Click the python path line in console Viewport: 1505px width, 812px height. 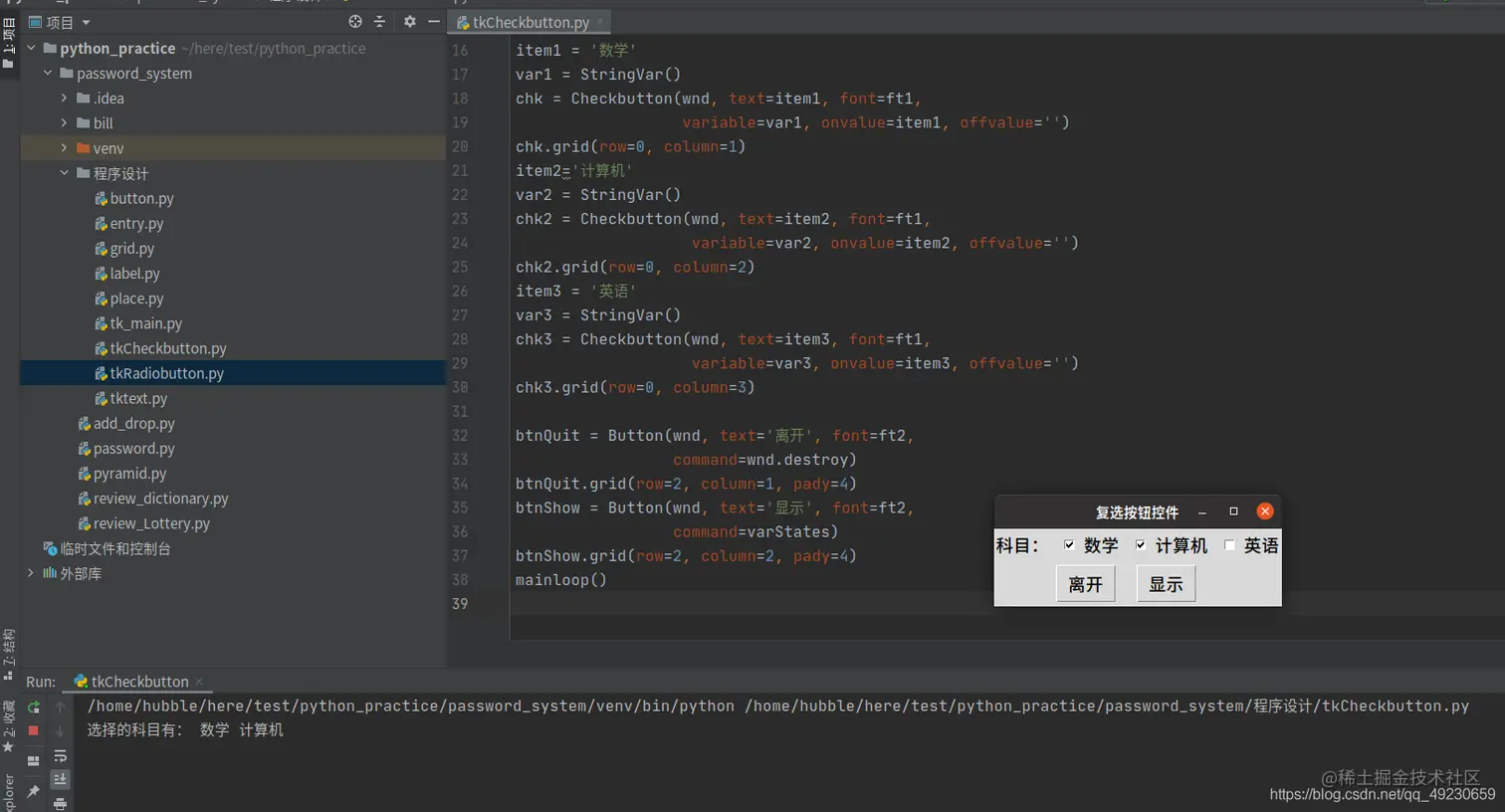point(778,706)
